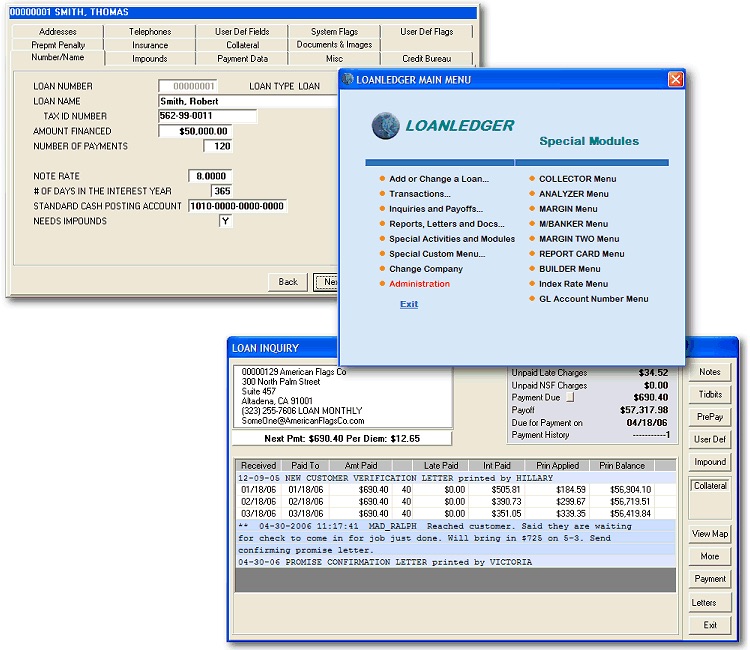The image size is (750, 650).
Task: Click the Note Rate field
Action: point(210,176)
